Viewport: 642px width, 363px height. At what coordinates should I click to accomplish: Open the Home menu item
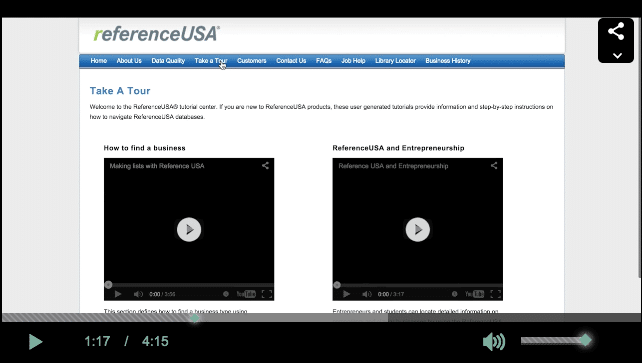point(99,61)
